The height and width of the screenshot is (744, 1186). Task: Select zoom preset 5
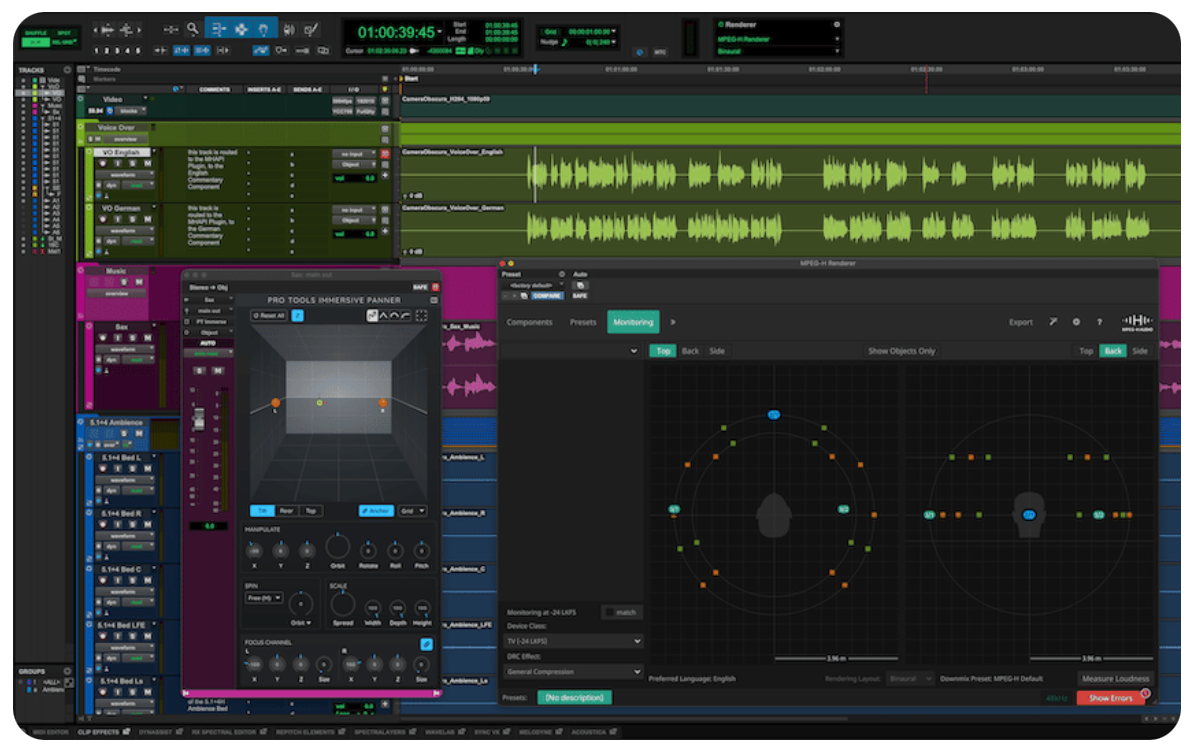point(138,51)
